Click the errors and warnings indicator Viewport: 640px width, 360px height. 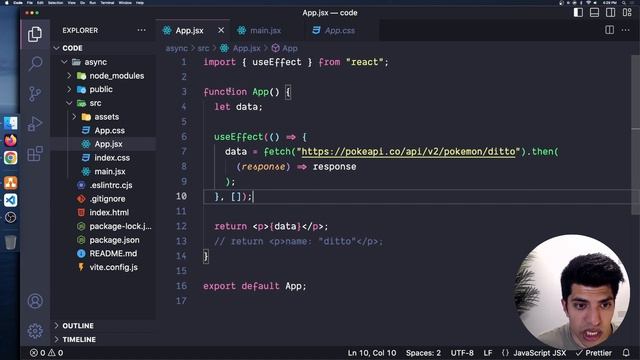pyautogui.click(x=47, y=353)
